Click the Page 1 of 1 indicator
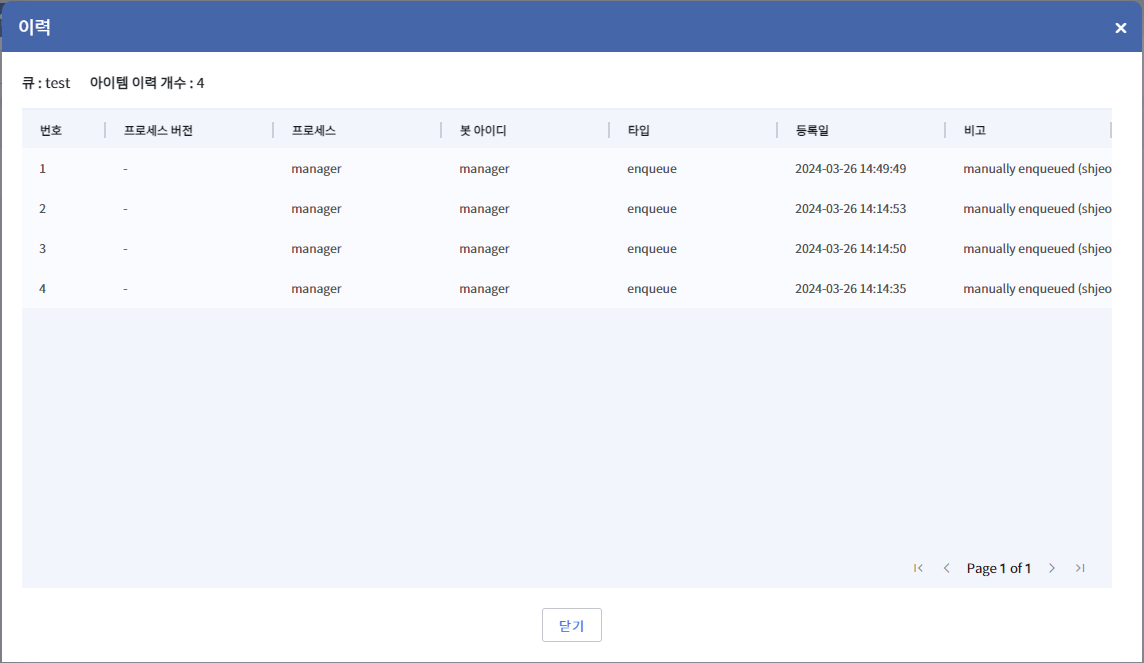This screenshot has height=663, width=1144. [x=998, y=568]
